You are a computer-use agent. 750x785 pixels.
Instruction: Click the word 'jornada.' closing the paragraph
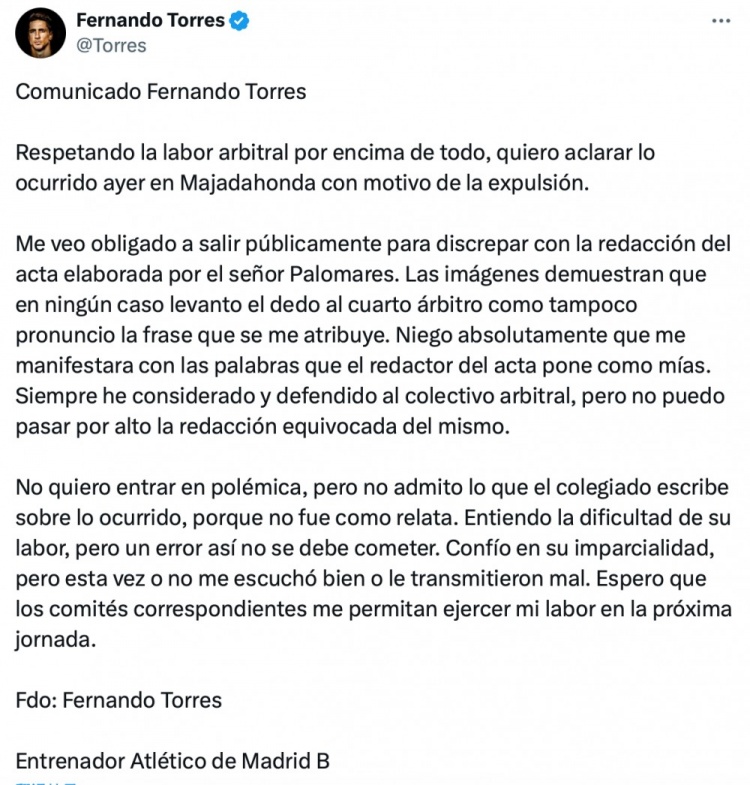coord(56,640)
